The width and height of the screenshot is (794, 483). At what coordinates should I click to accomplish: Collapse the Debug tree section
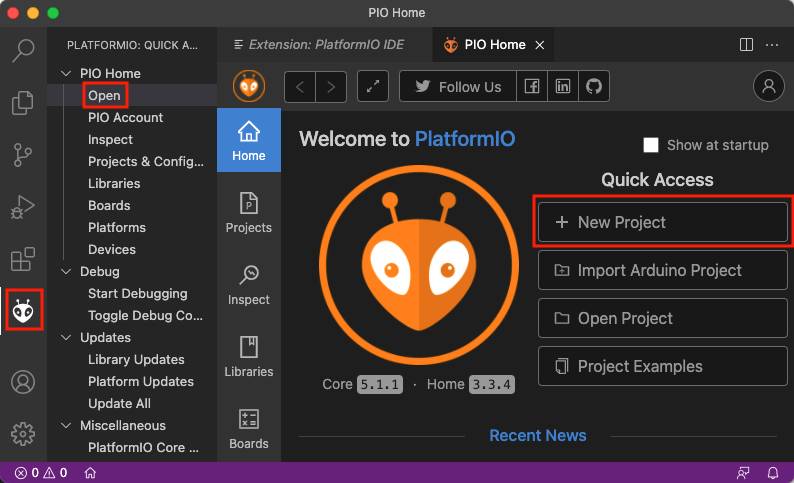pos(66,272)
